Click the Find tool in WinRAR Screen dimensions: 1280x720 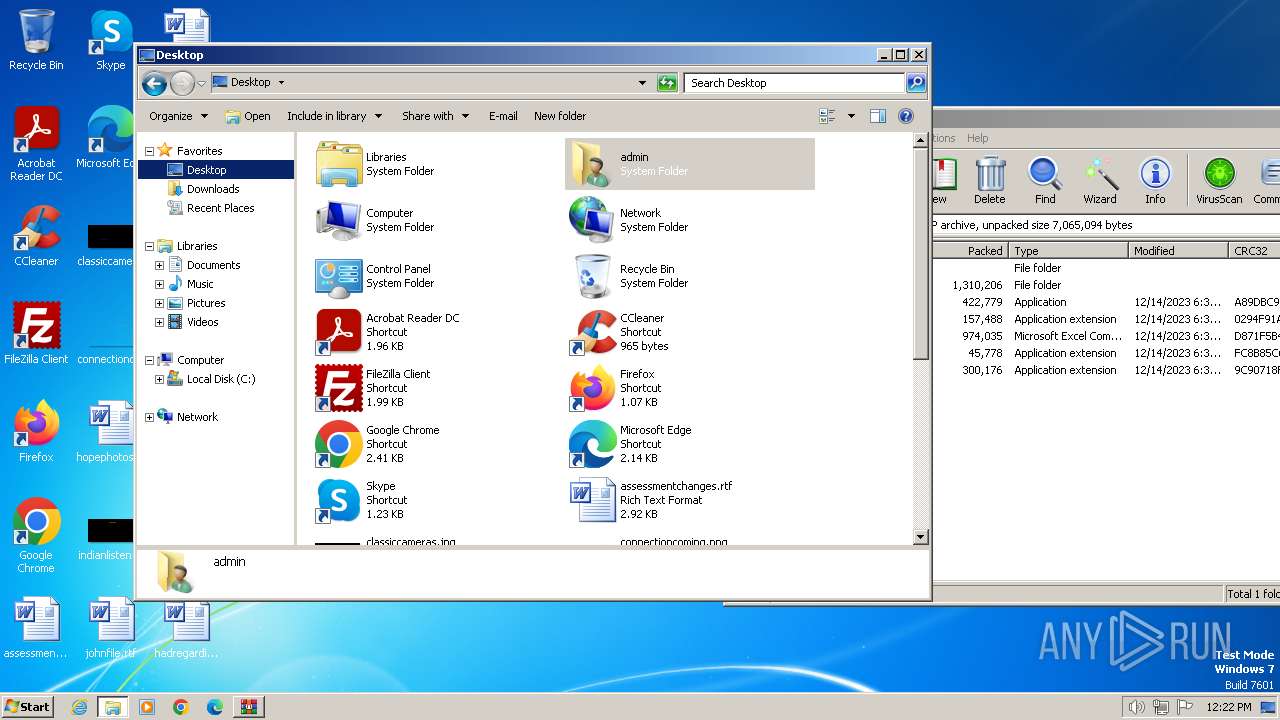click(1045, 181)
